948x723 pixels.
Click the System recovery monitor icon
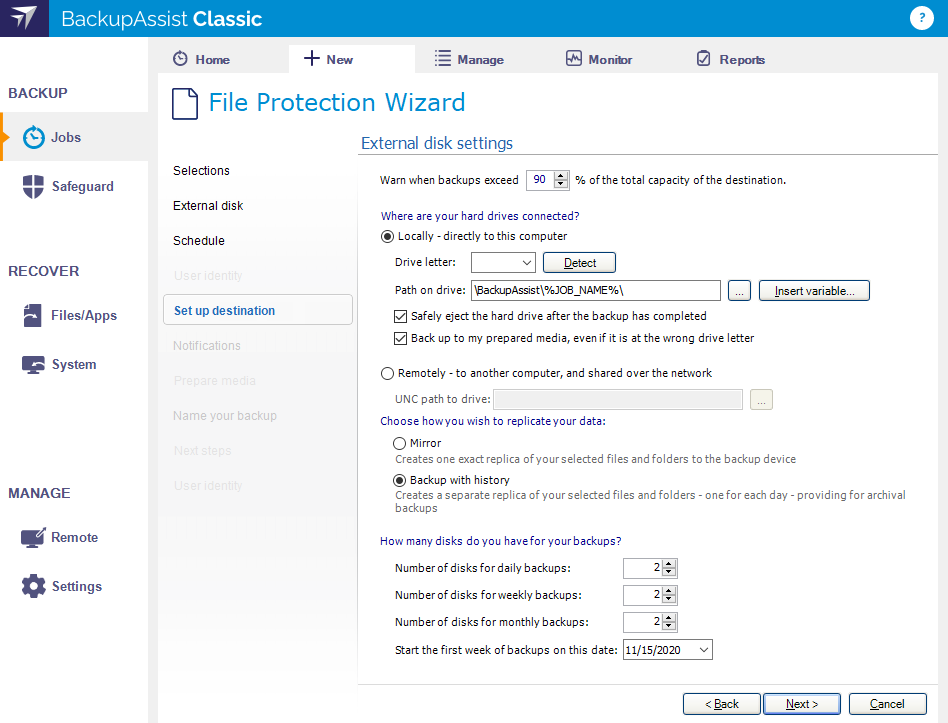[x=33, y=365]
